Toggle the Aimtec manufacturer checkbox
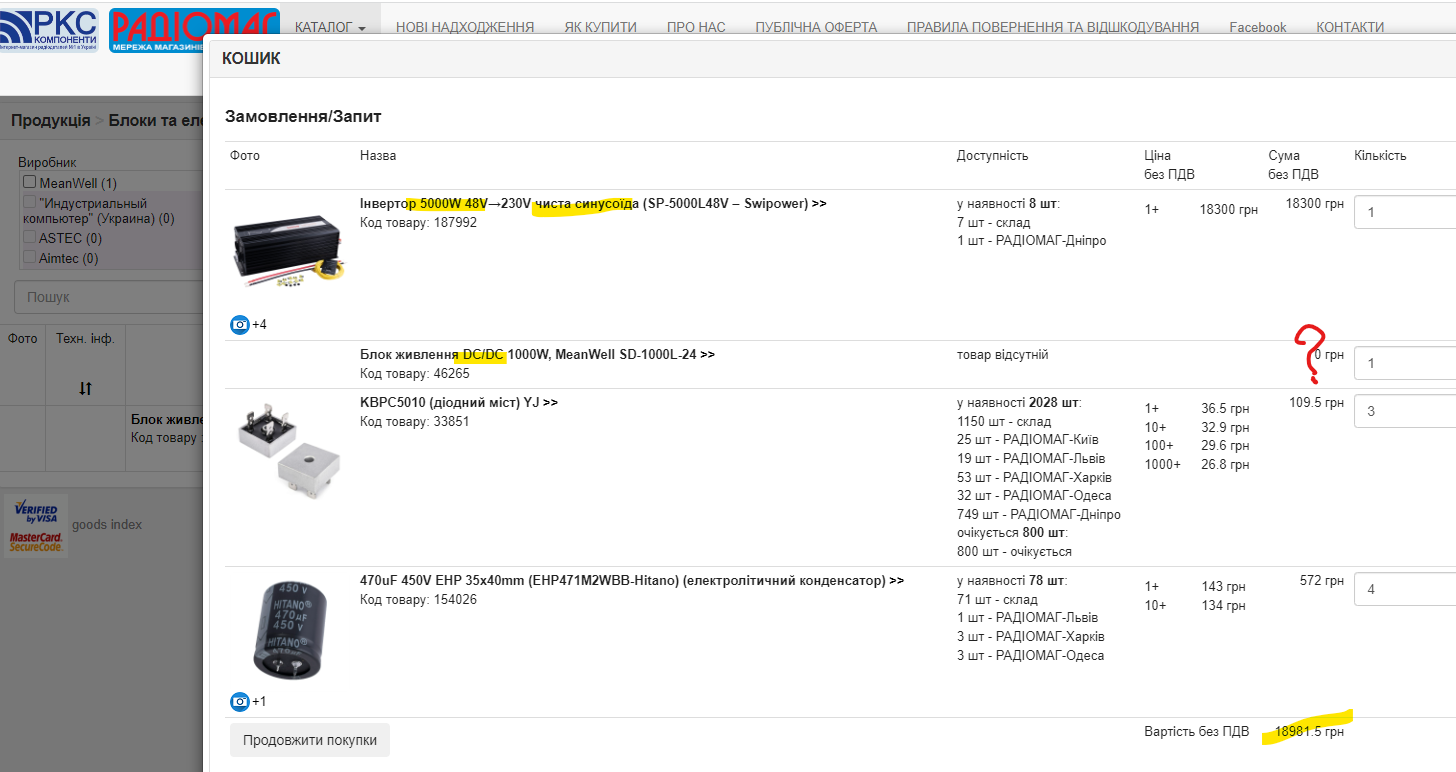The image size is (1456, 772). point(30,258)
